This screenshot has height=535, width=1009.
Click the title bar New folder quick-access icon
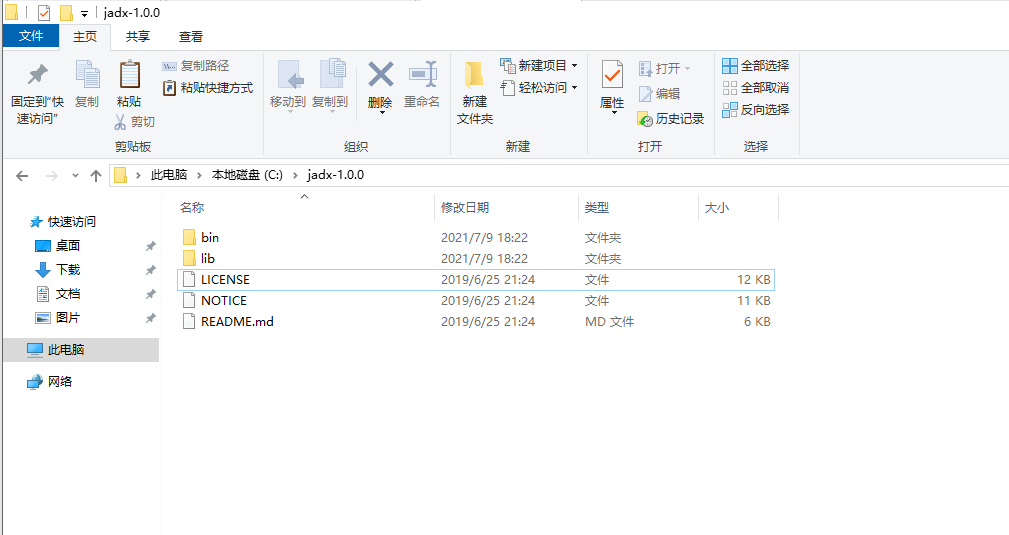click(66, 12)
